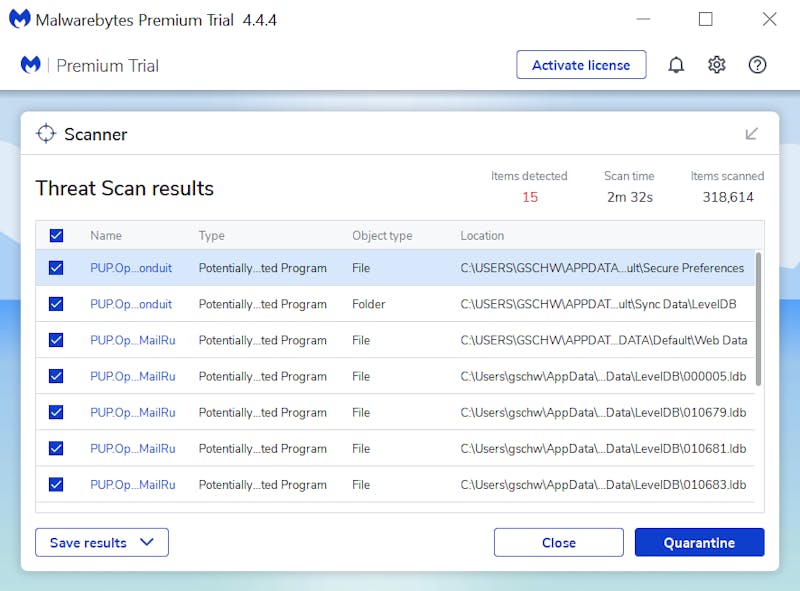800x591 pixels.
Task: Click the Scanner crosshair icon
Action: [x=46, y=134]
